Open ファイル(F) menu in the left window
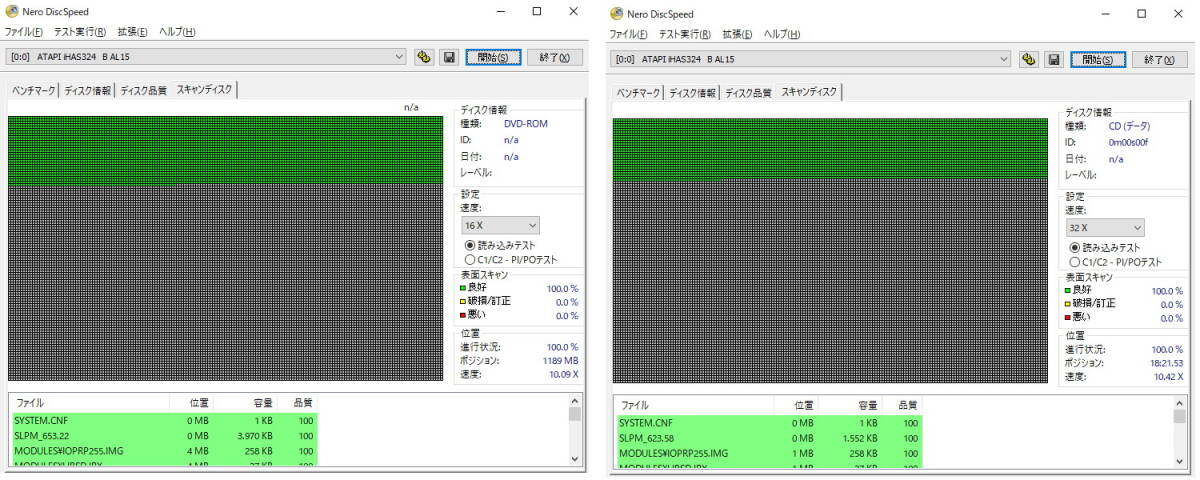Viewport: 1200px width, 480px height. pos(24,32)
